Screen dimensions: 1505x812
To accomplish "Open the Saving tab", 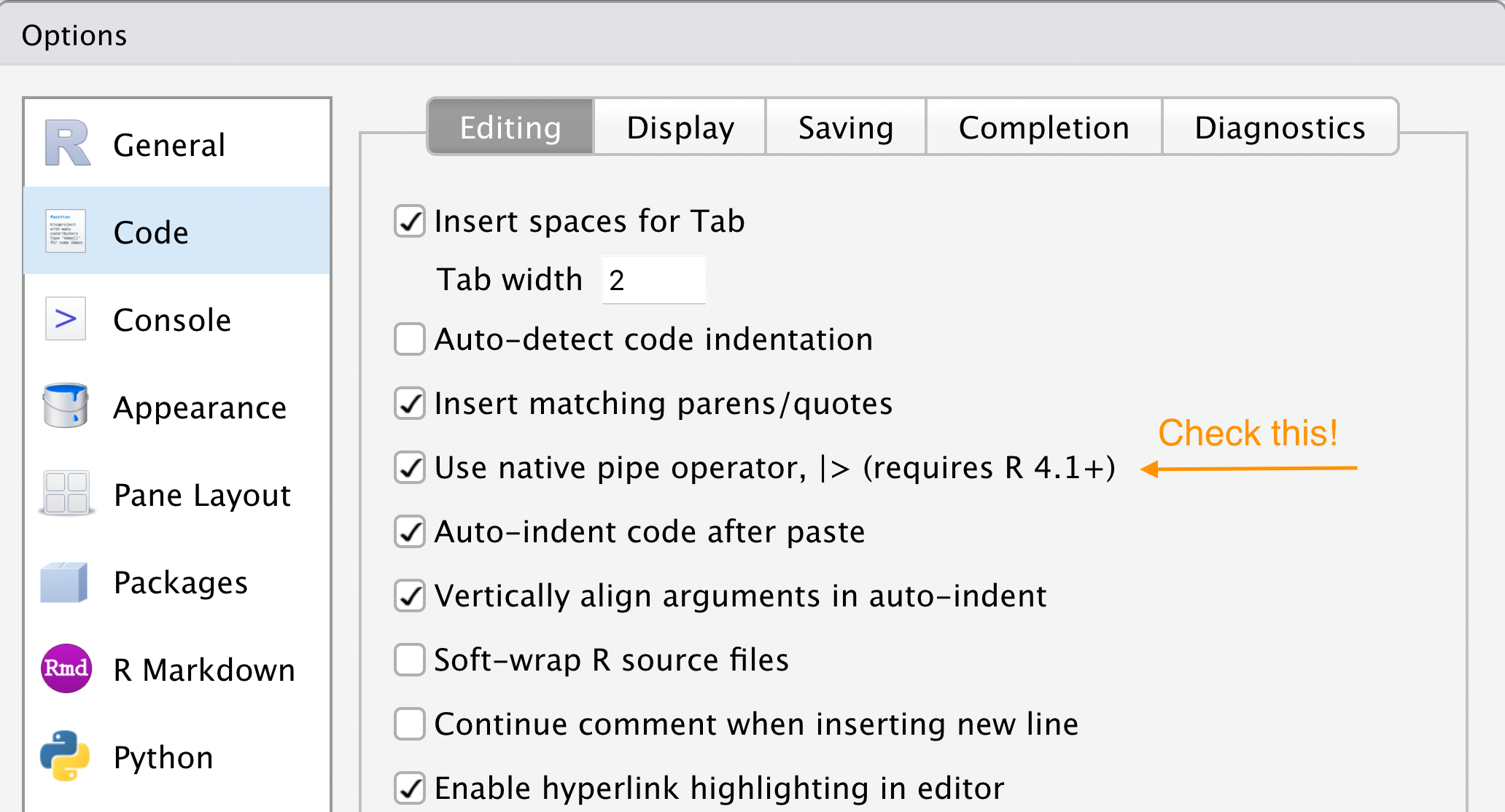I will tap(846, 128).
